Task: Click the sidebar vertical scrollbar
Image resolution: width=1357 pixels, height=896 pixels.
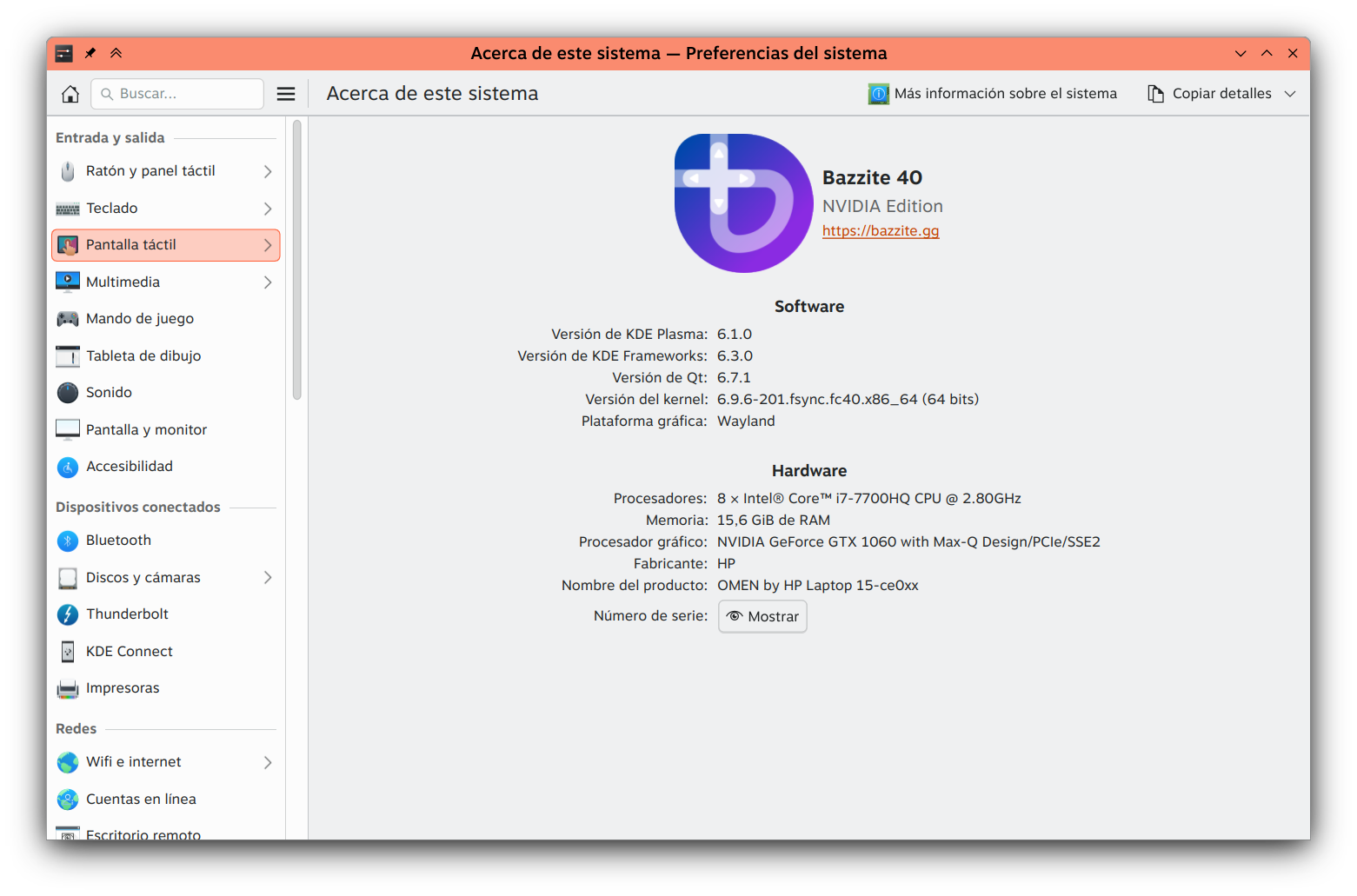Action: click(x=297, y=261)
